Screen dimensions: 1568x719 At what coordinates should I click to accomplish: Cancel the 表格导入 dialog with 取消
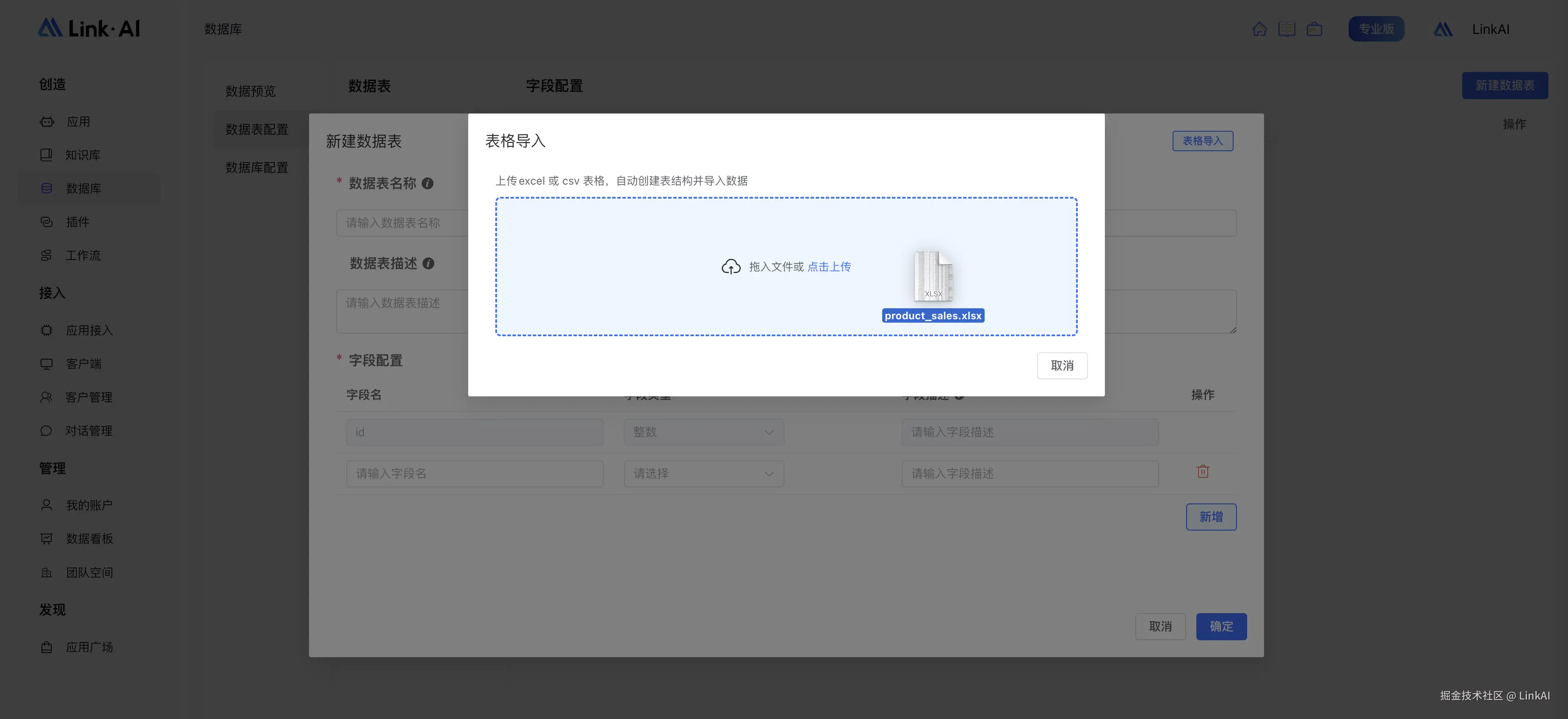pos(1062,365)
